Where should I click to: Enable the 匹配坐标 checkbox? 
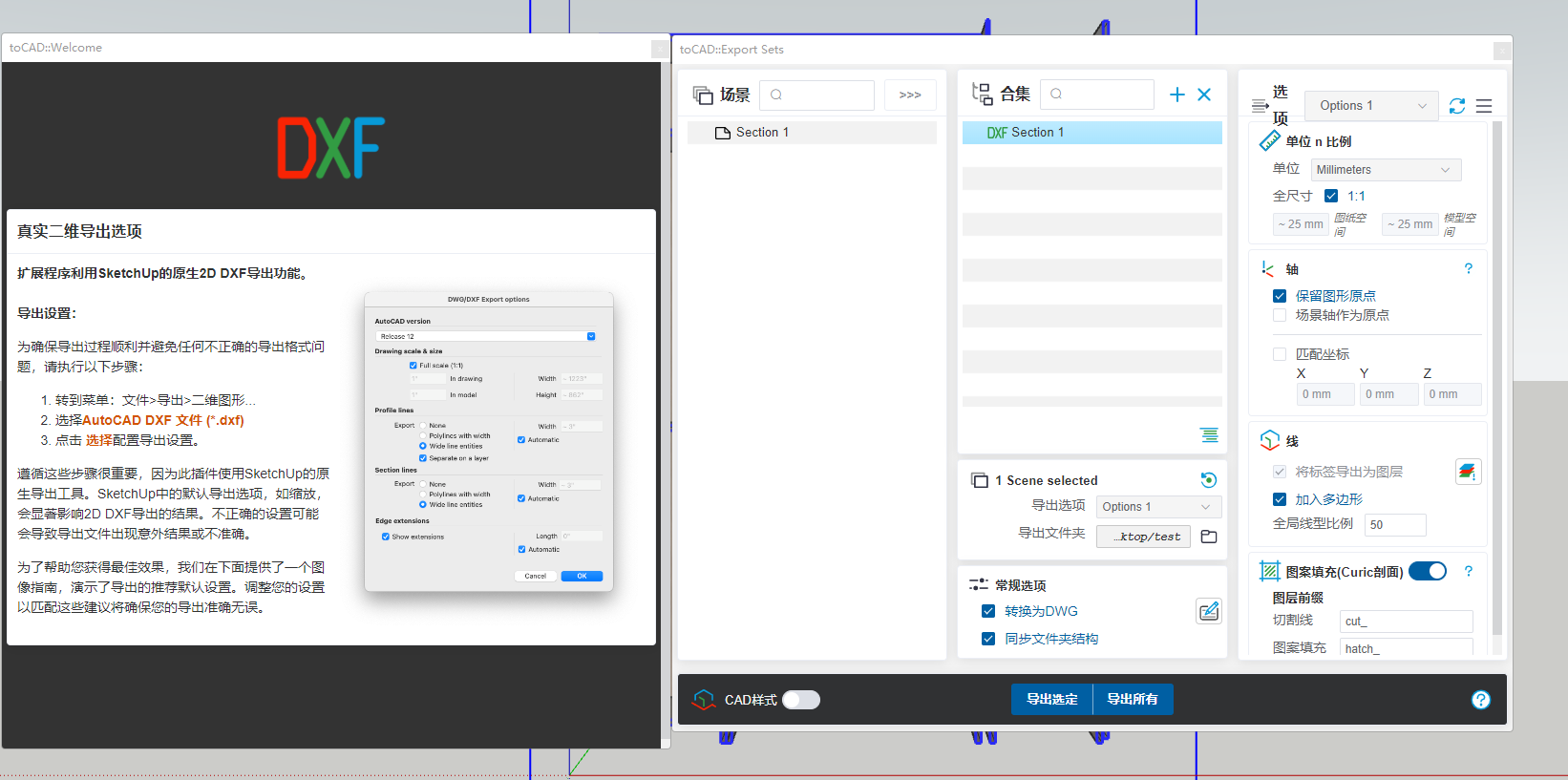1280,354
